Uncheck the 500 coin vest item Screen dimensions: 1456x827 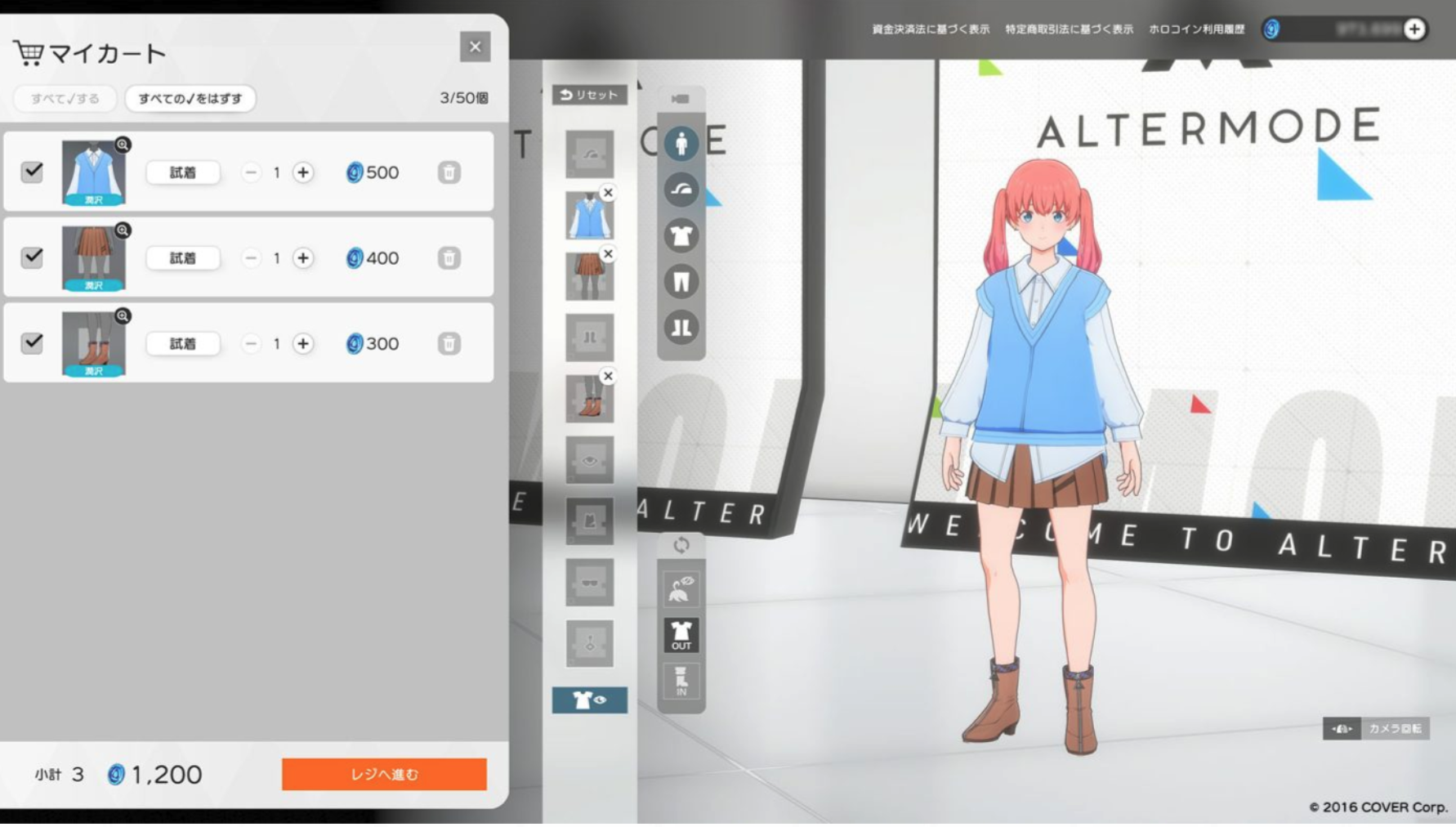[x=32, y=172]
